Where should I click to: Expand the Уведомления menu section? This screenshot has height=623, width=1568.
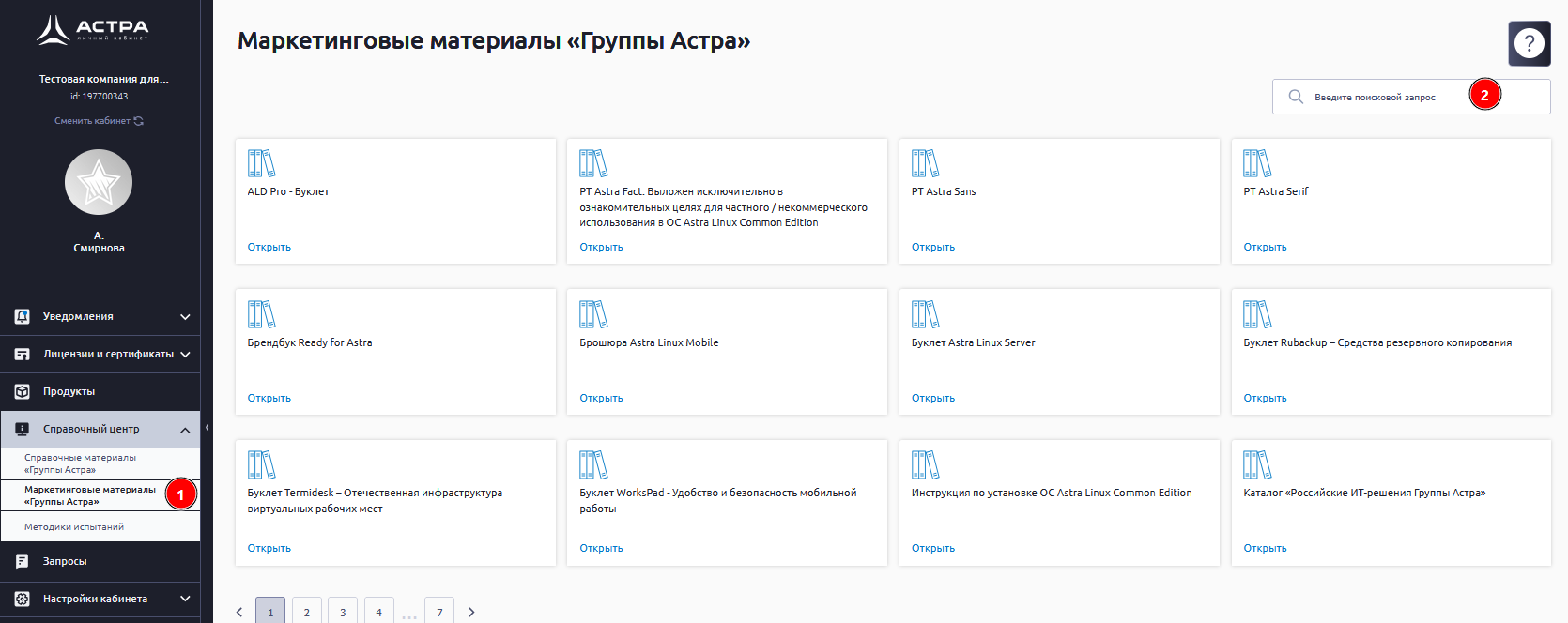pos(185,317)
